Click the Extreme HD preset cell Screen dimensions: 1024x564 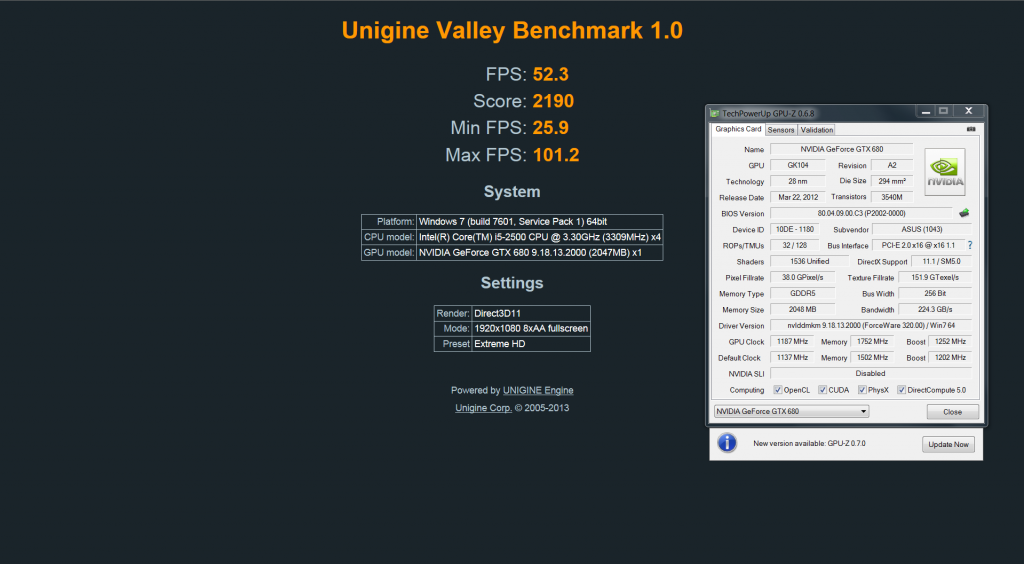coord(531,344)
